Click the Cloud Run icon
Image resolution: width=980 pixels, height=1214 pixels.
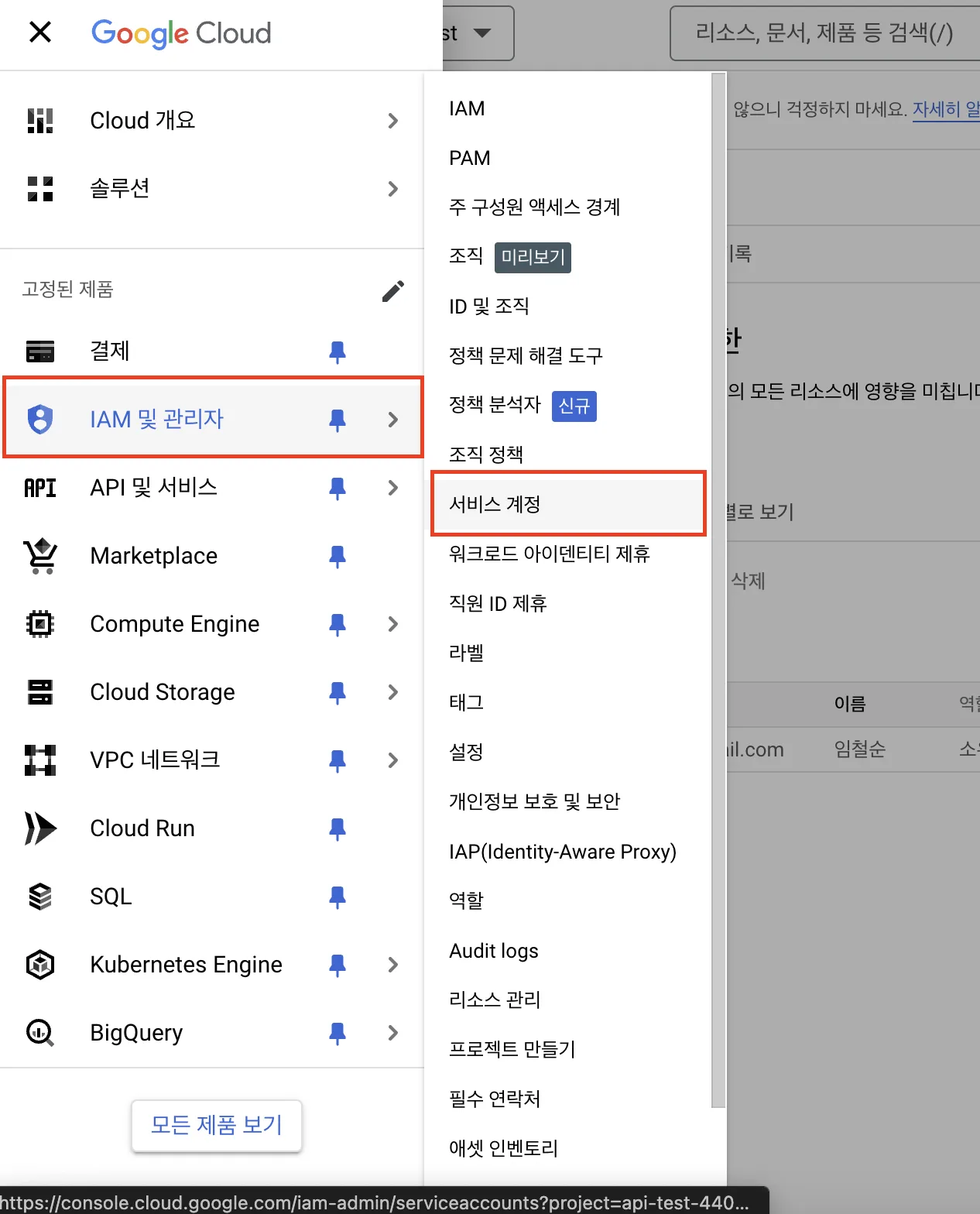40,828
